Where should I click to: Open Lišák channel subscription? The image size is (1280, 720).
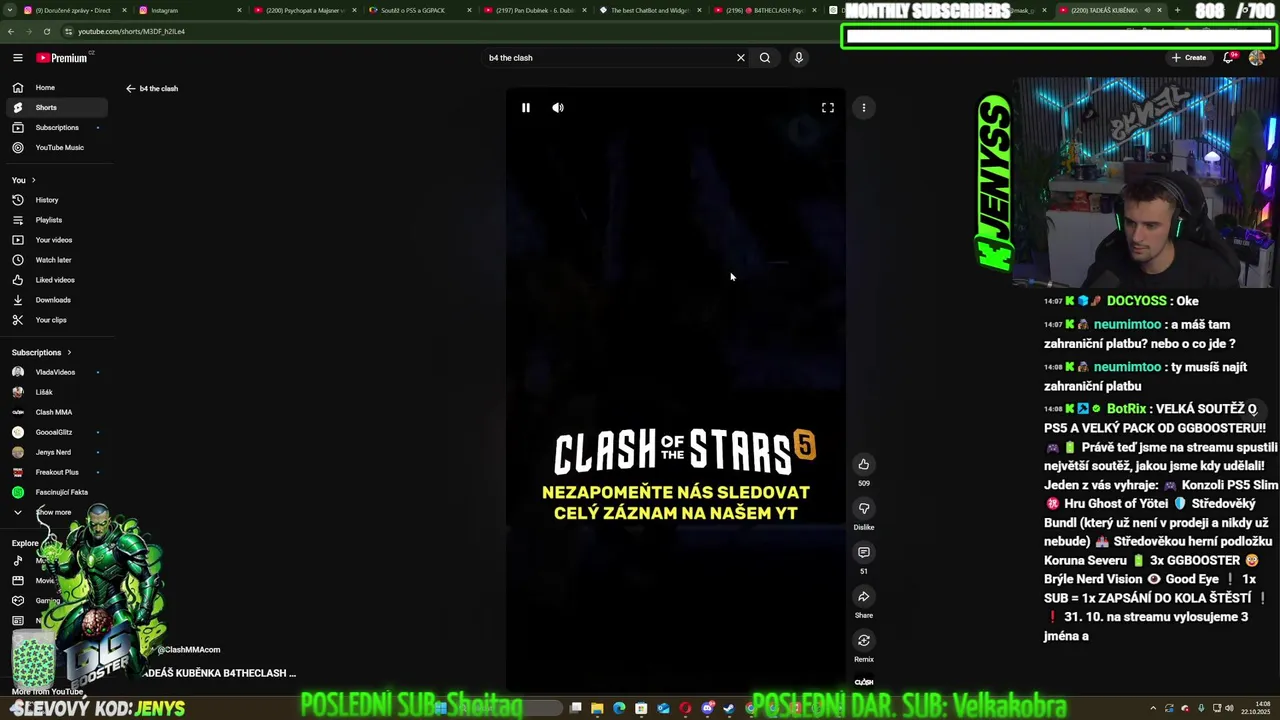[x=56, y=392]
